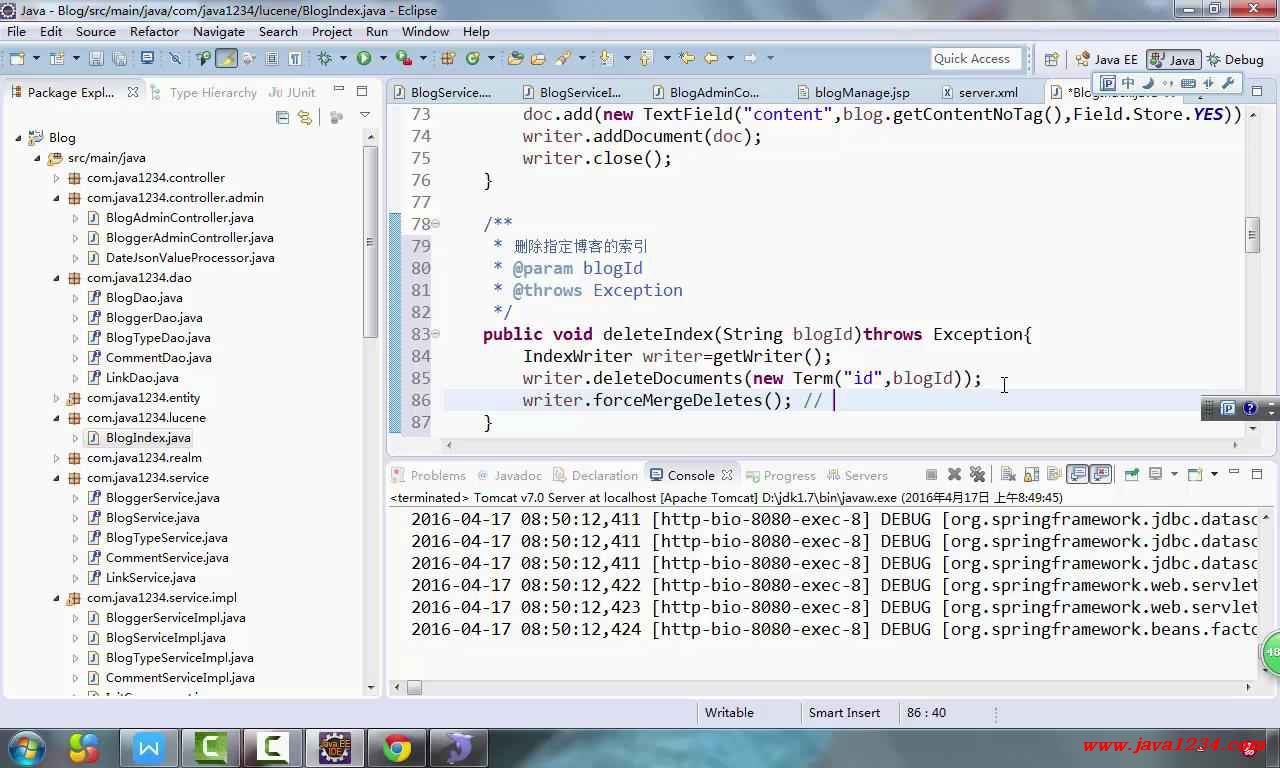Toggle Link with Editor in Package Explorer
This screenshot has width=1280, height=768.
pyautogui.click(x=305, y=117)
